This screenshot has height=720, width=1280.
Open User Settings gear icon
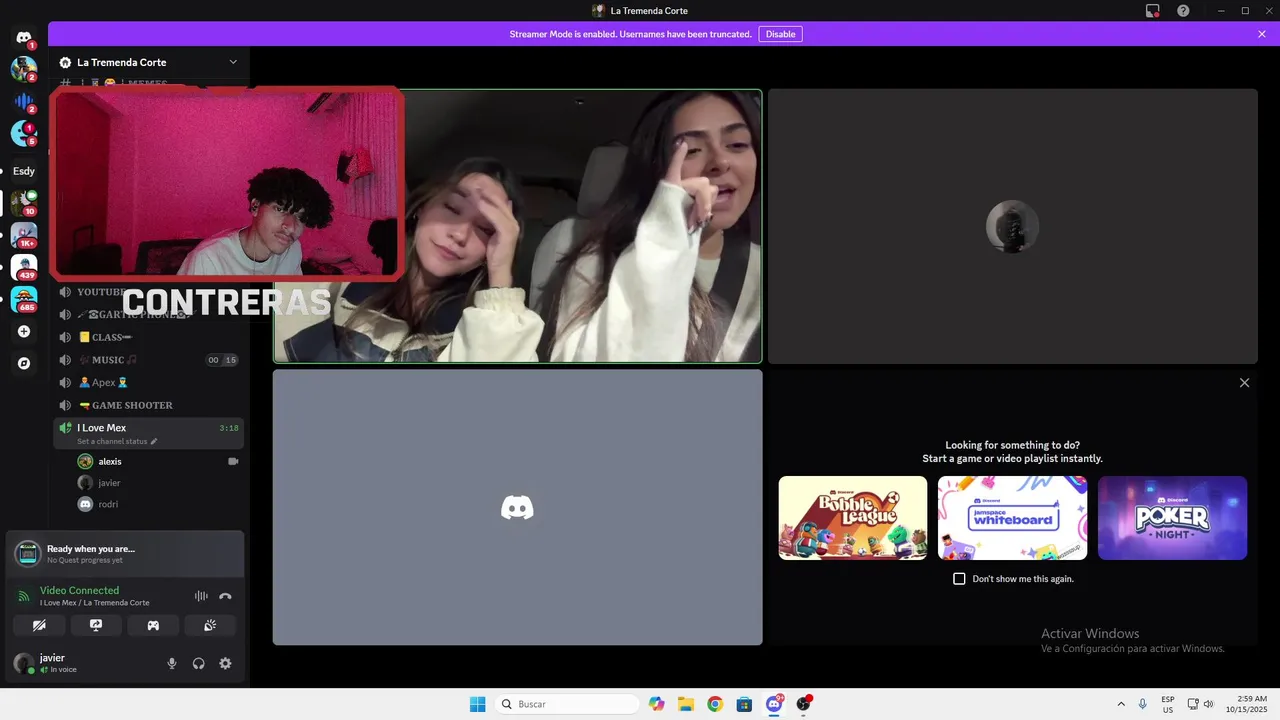coord(225,663)
